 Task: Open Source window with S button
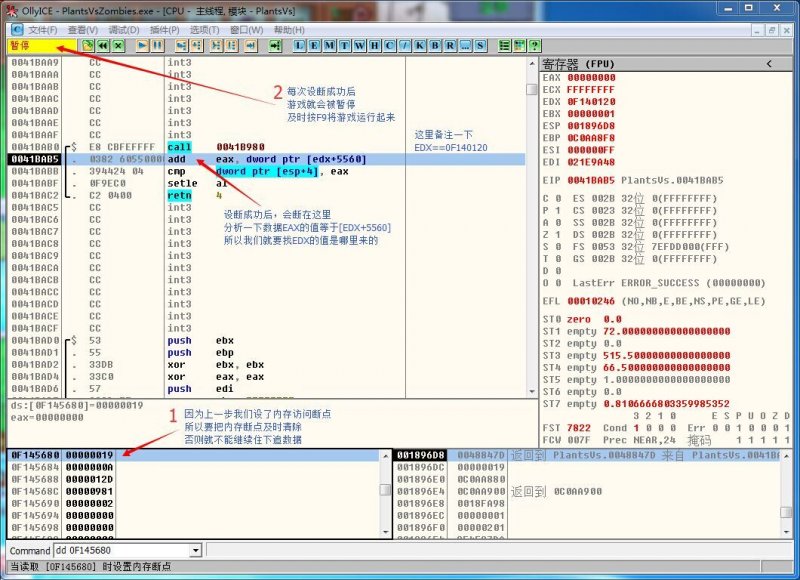pos(480,46)
